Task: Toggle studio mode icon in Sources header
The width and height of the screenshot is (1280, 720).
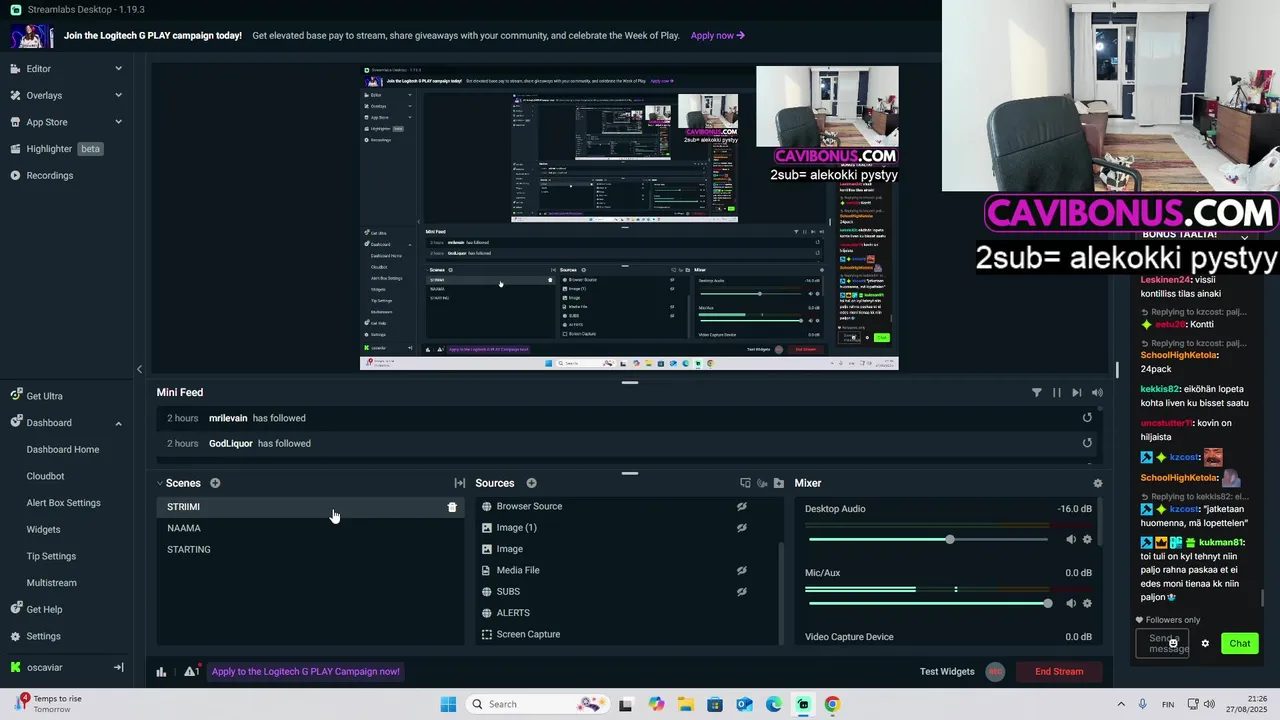Action: [x=762, y=483]
